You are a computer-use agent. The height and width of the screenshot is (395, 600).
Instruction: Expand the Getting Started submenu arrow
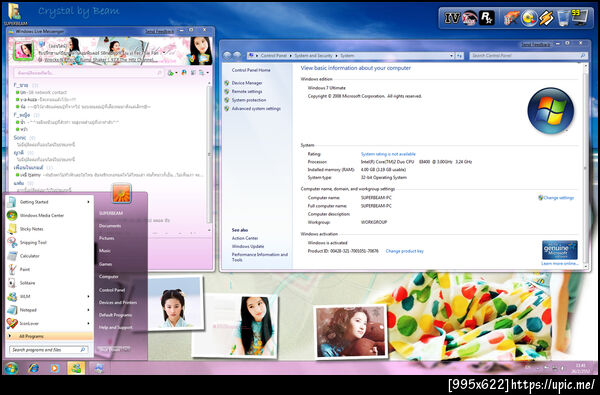point(88,202)
